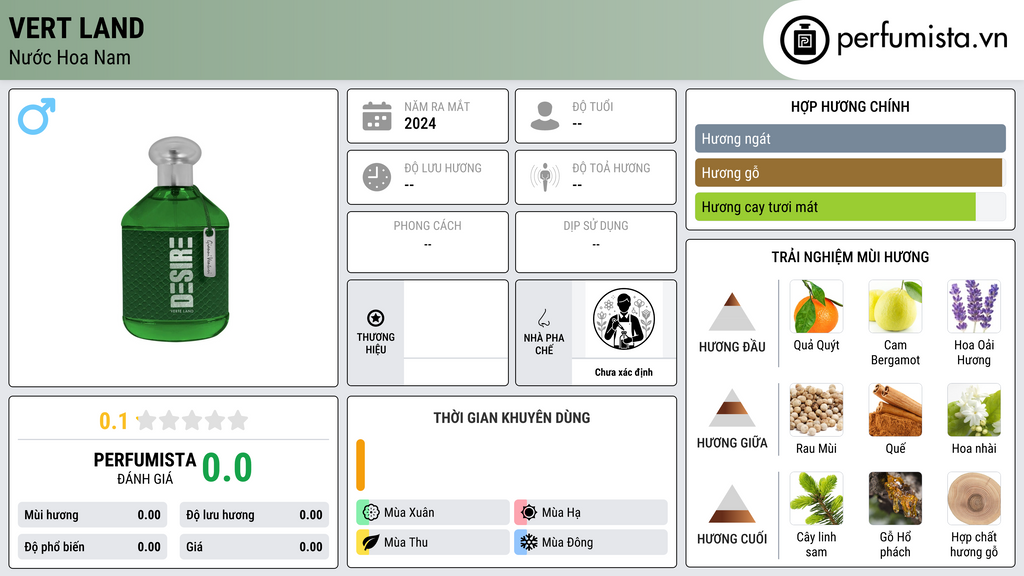1024x576 pixels.
Task: Click the Trải nghiệm mùi hương heading
Action: pyautogui.click(x=850, y=257)
